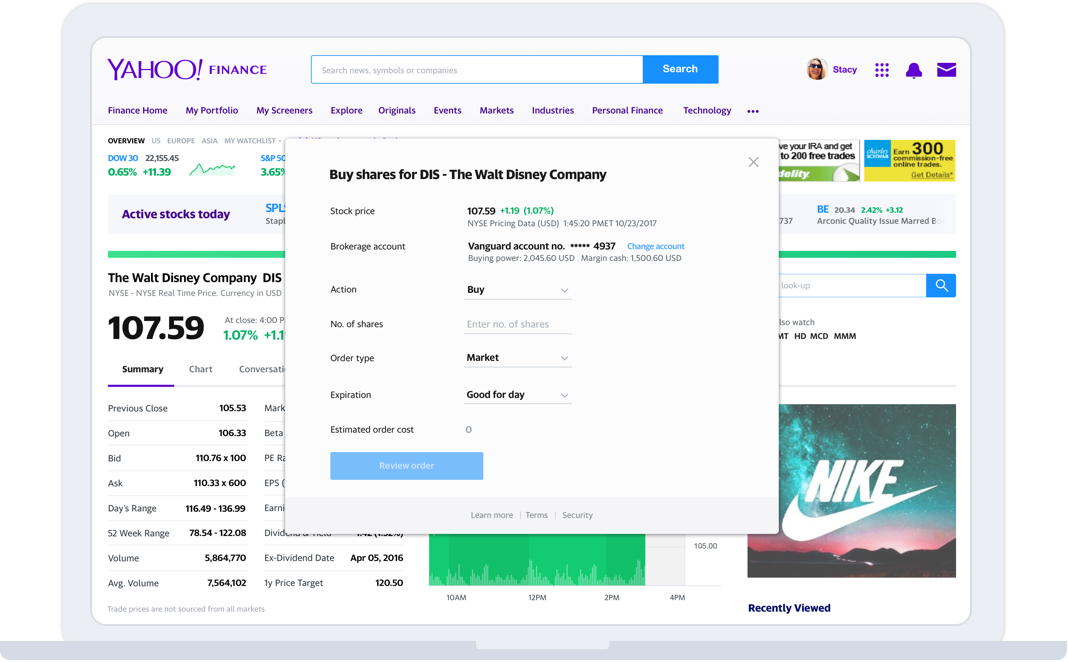The image size is (1068, 662).
Task: Click the Ex-Dividend Date Apr 05, 2016
Action: point(377,558)
